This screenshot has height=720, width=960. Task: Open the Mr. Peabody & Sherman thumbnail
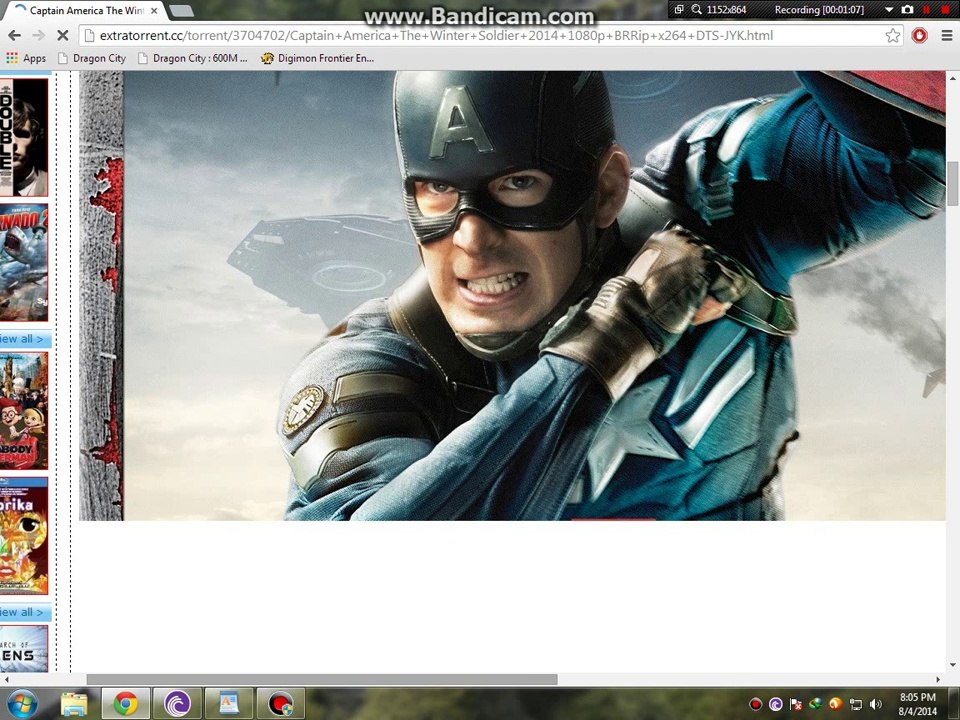point(24,411)
